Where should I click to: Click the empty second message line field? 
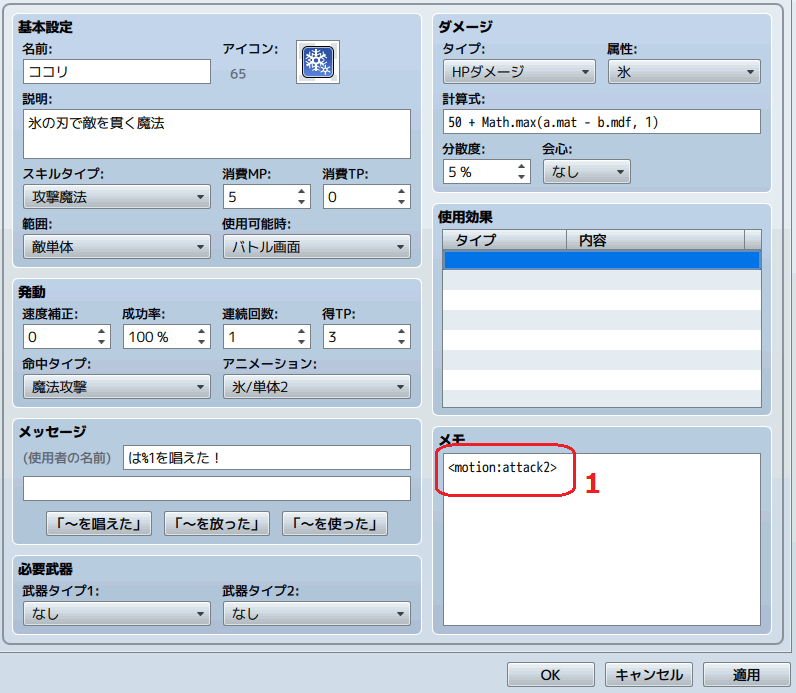[217, 488]
